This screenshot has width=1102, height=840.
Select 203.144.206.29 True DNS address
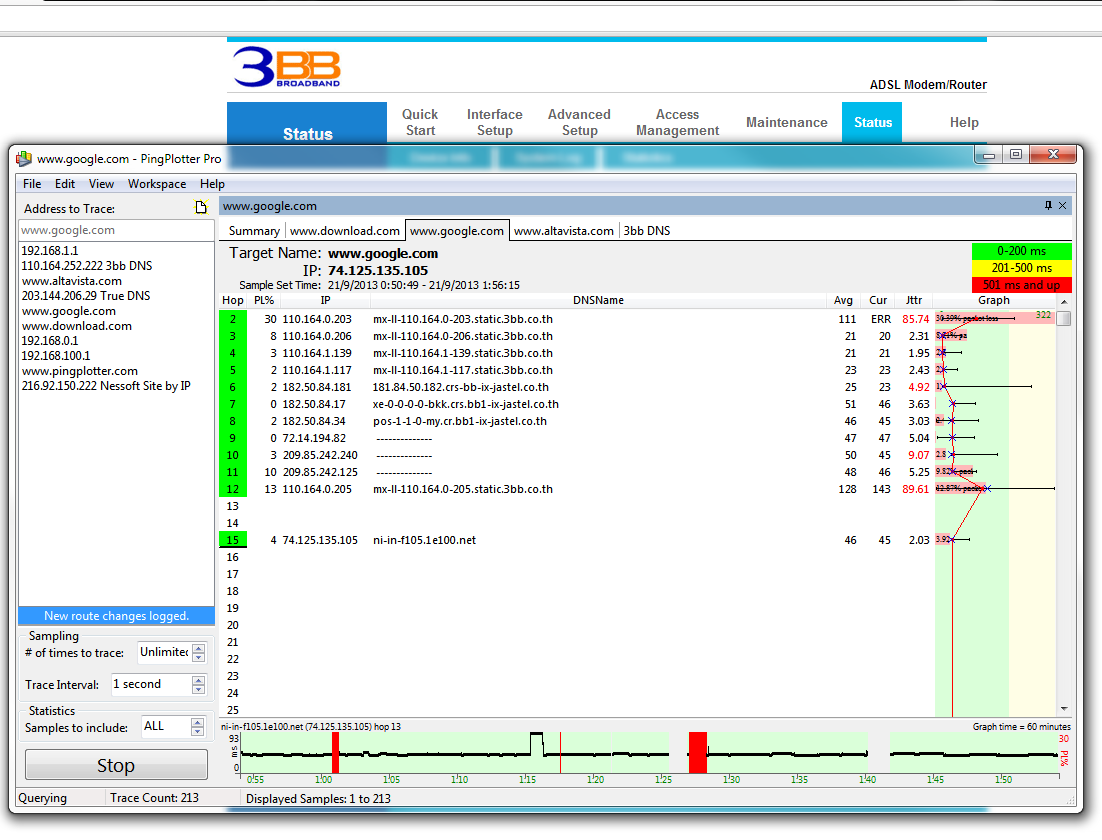pyautogui.click(x=86, y=296)
